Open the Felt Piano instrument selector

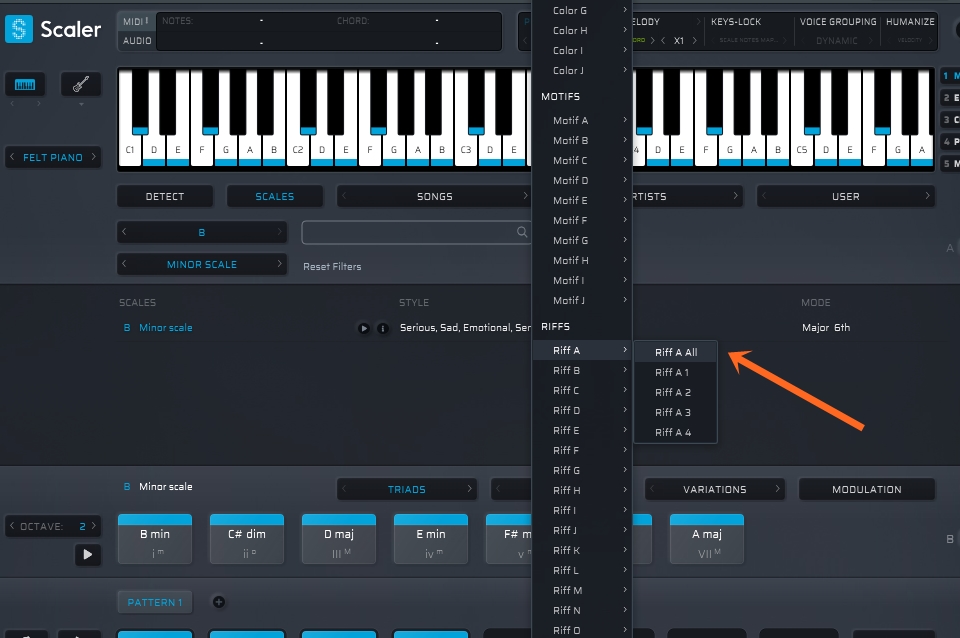(53, 157)
